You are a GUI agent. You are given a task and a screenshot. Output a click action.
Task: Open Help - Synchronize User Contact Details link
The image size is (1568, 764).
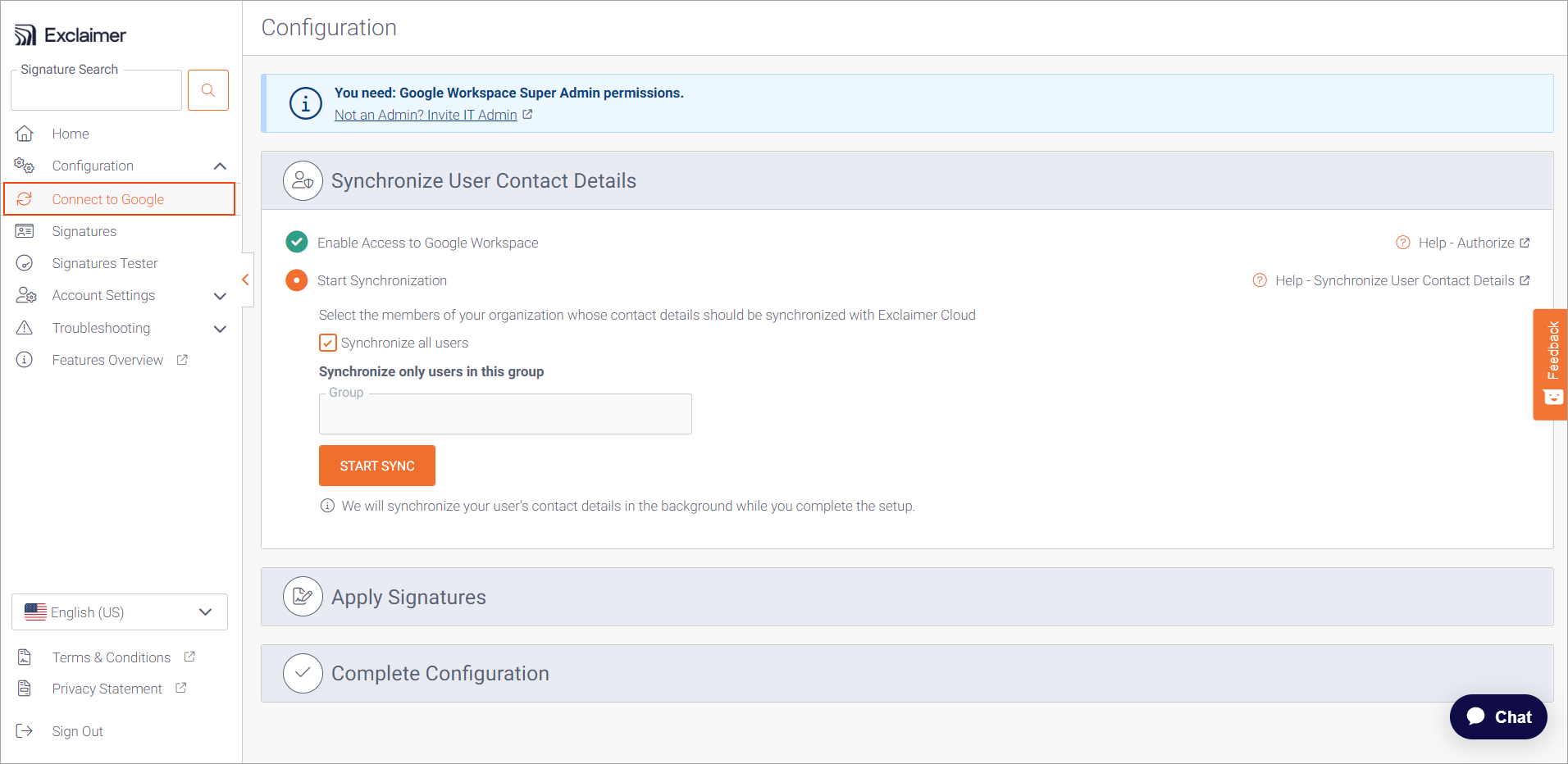coord(1395,280)
